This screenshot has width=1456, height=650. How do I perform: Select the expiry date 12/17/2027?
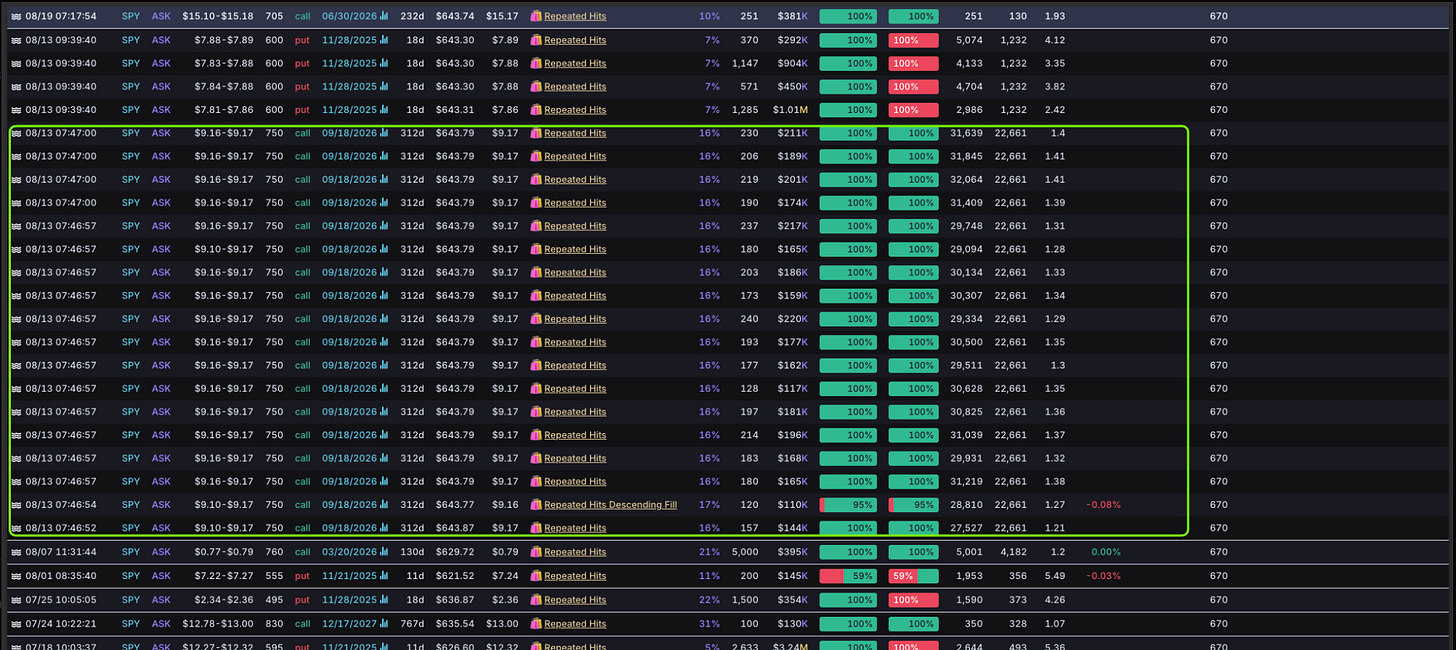(349, 624)
